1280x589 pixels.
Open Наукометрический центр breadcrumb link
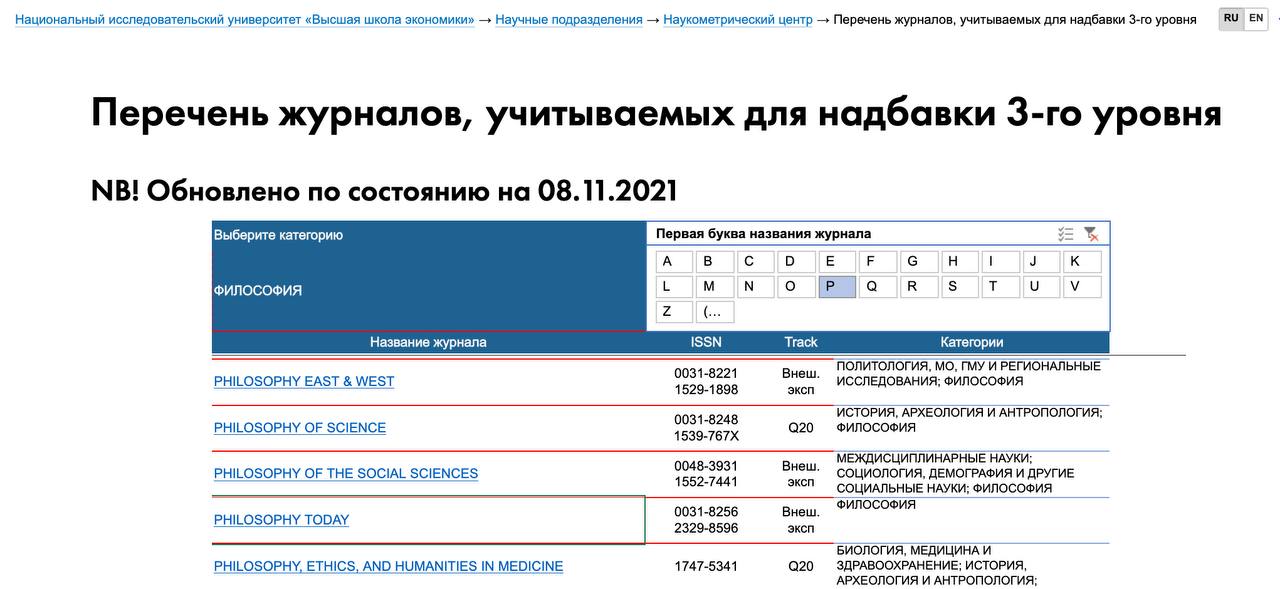click(x=738, y=20)
